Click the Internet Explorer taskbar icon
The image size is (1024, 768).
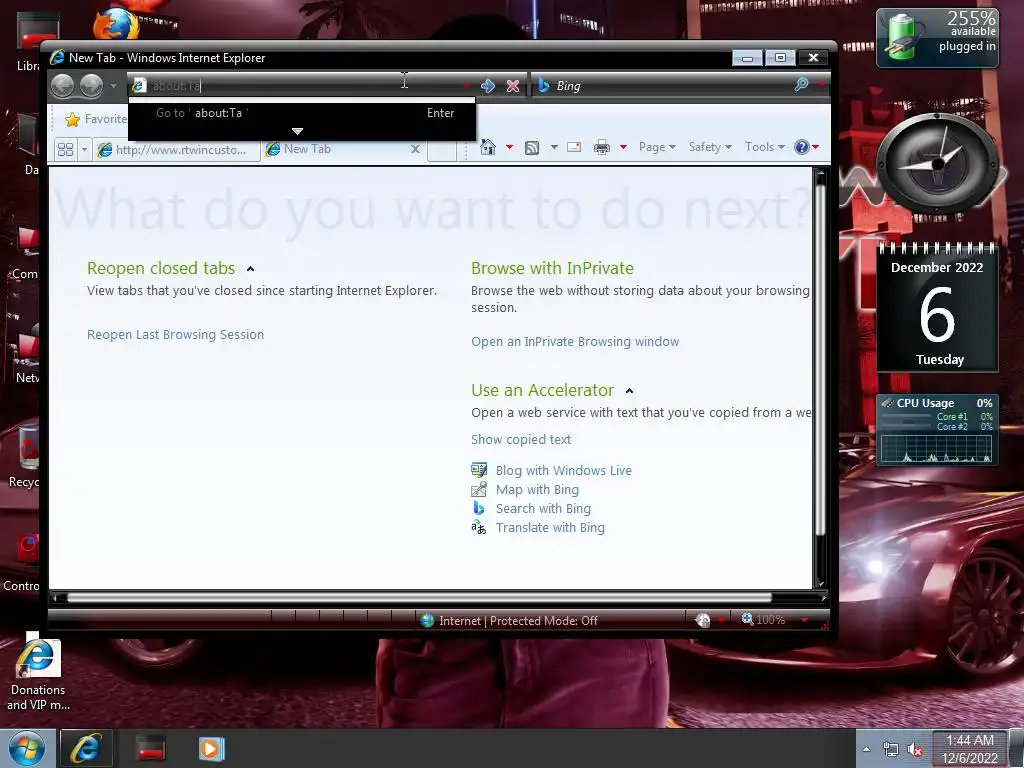pos(86,748)
